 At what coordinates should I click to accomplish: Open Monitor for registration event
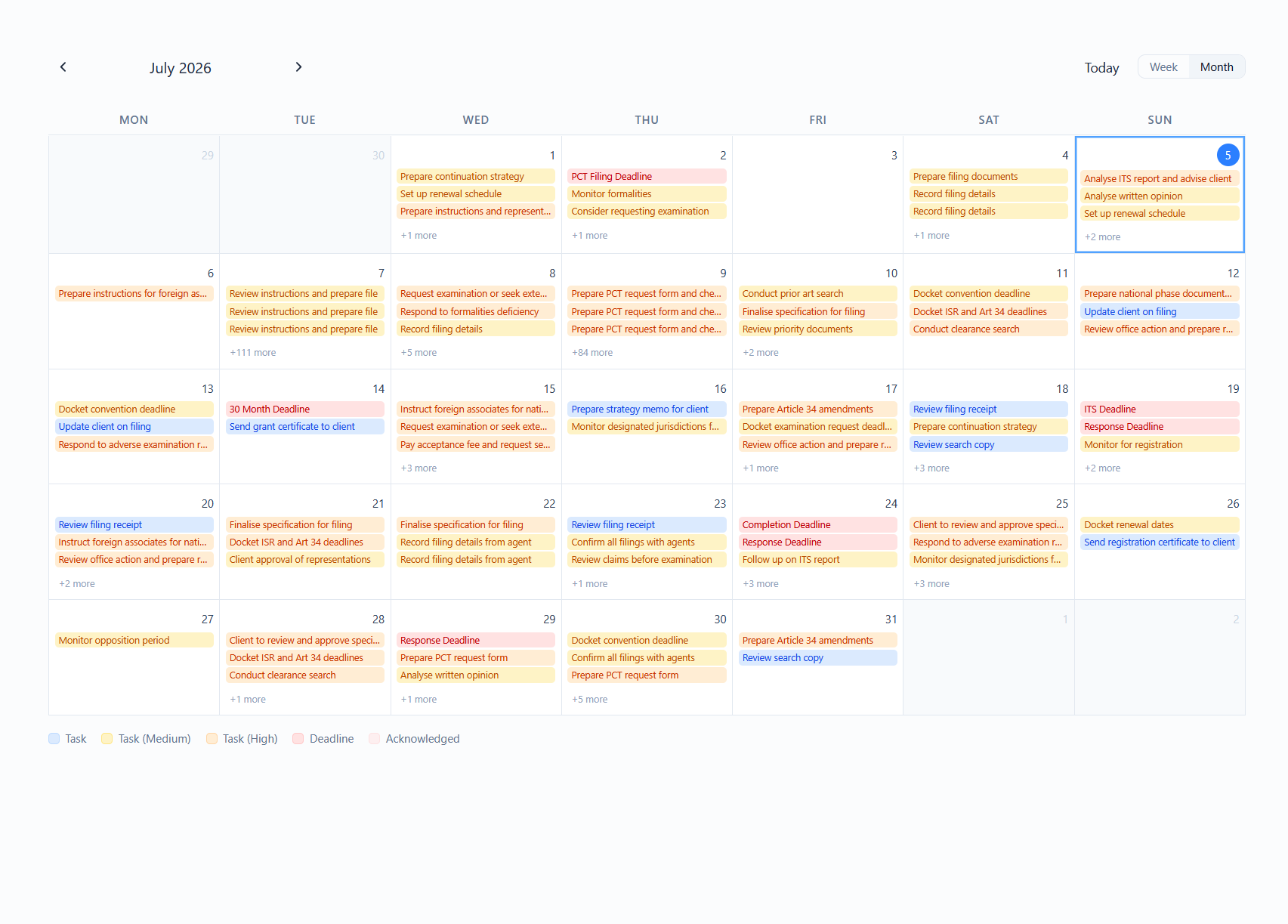point(1160,445)
